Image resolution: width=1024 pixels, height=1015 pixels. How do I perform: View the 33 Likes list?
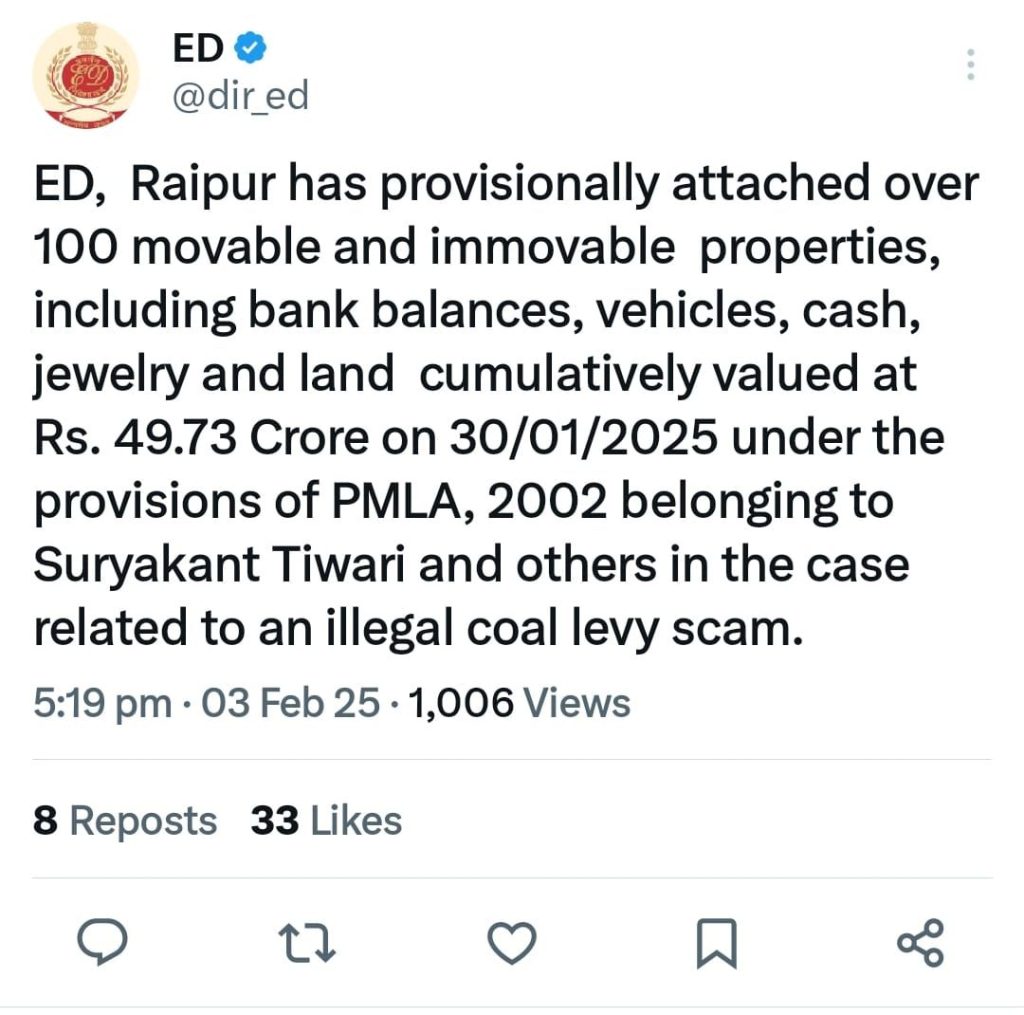point(326,821)
